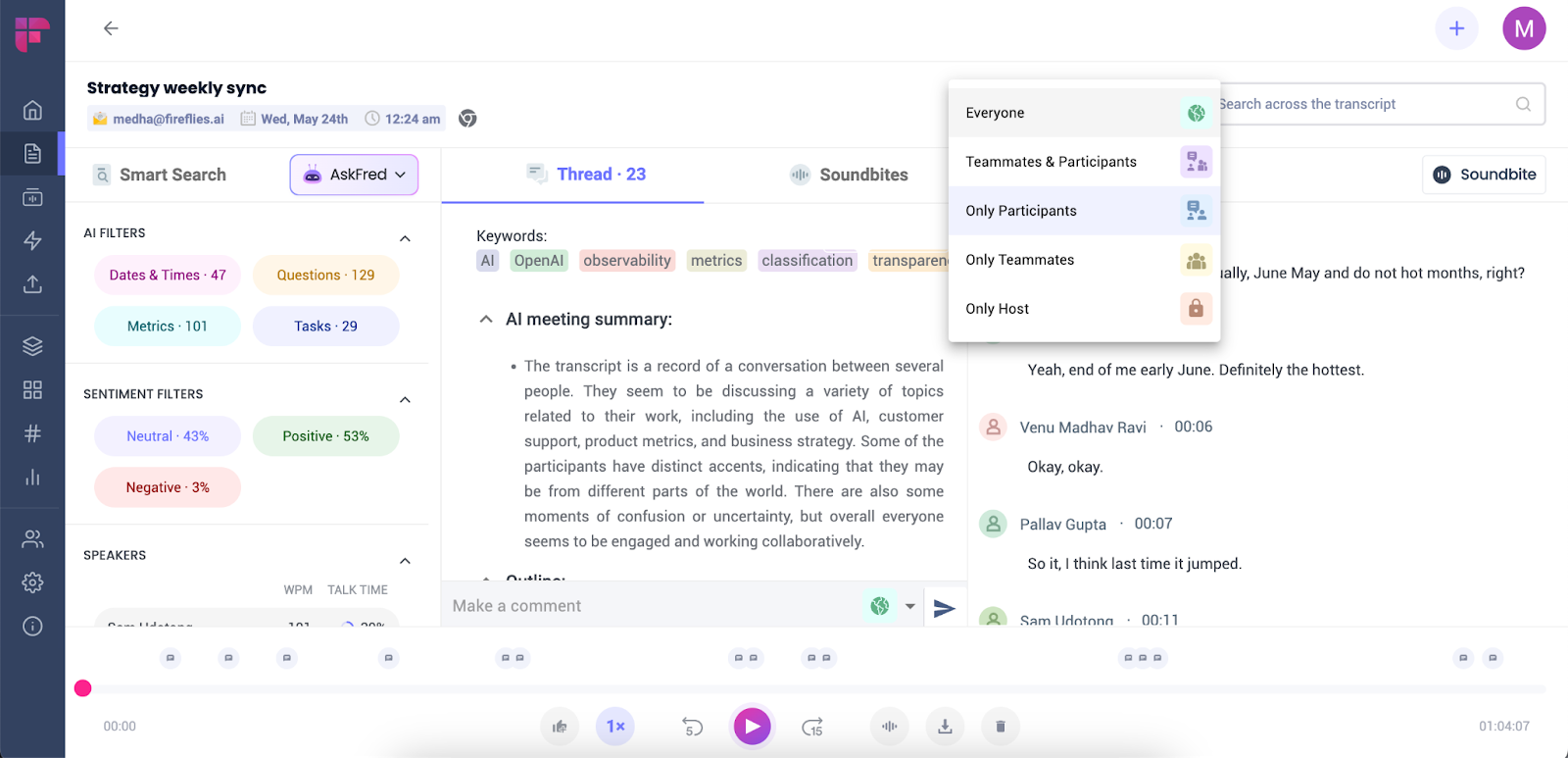Viewport: 1568px width, 758px height.
Task: Click the Soundbite button
Action: pyautogui.click(x=1484, y=175)
